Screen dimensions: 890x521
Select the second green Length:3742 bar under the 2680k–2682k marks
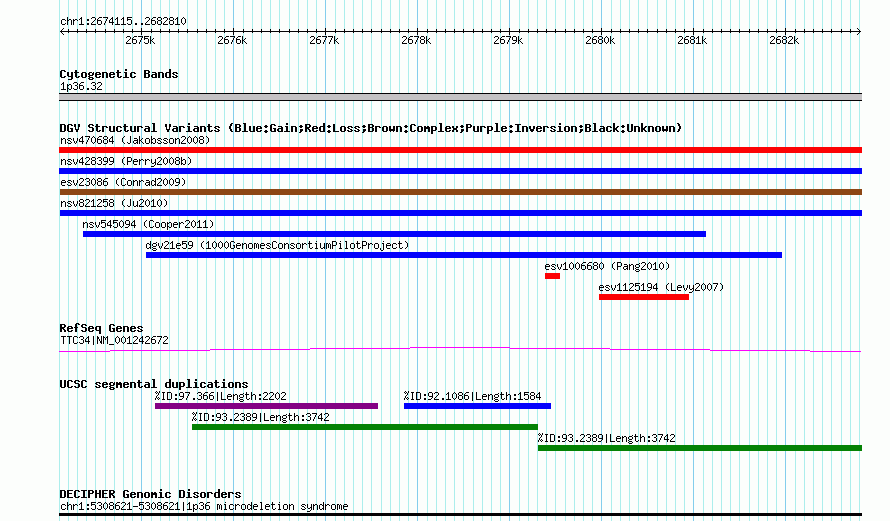(700, 448)
